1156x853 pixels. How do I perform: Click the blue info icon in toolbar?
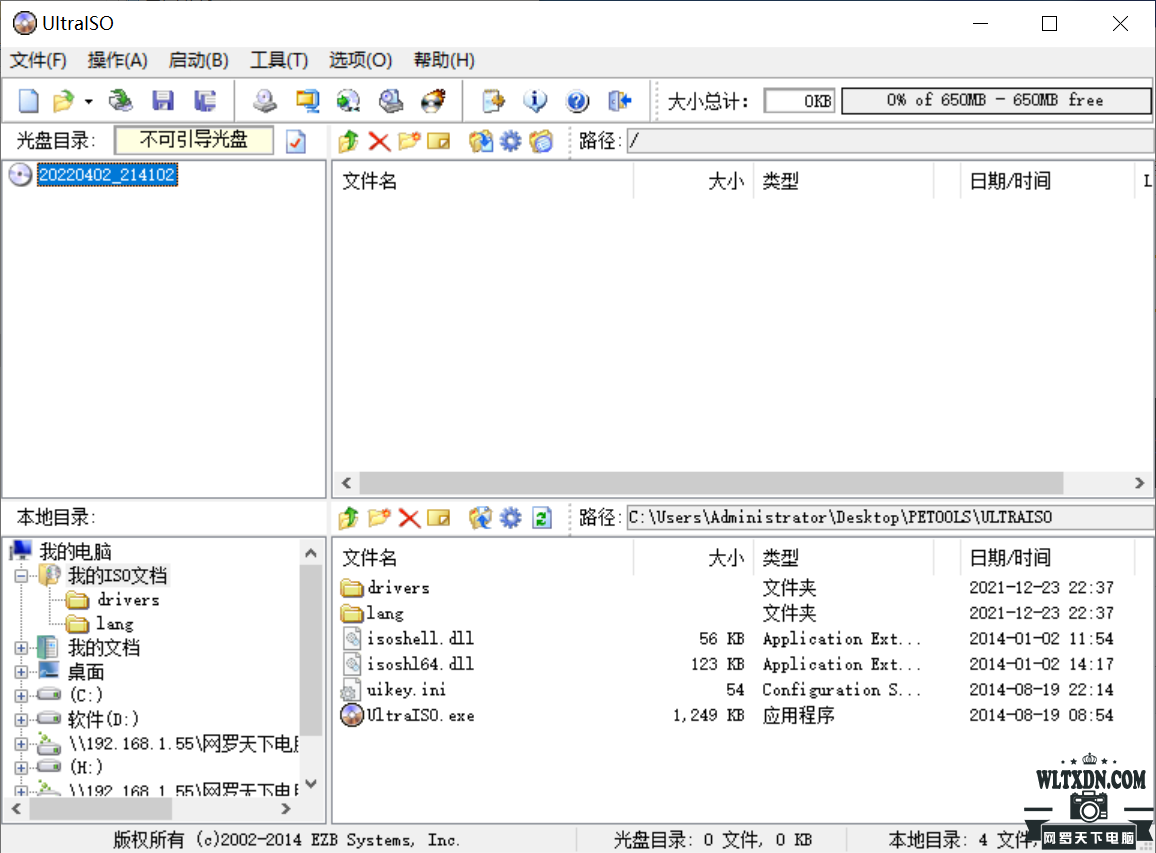point(535,100)
